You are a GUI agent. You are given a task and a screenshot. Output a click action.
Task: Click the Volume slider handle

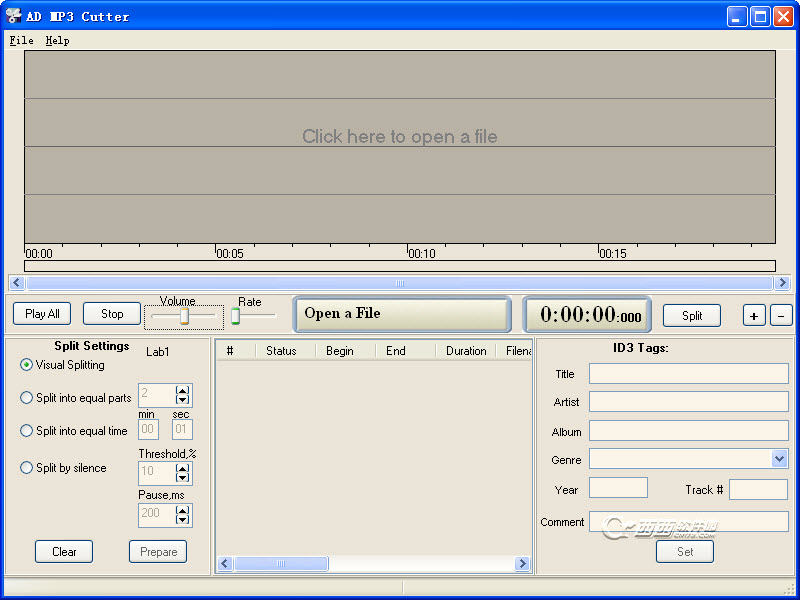click(184, 316)
